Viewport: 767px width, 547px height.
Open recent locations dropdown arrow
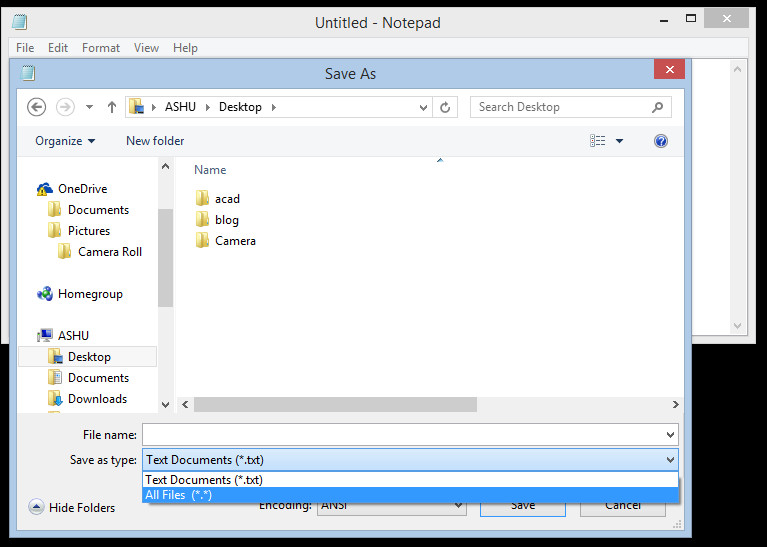(x=89, y=107)
